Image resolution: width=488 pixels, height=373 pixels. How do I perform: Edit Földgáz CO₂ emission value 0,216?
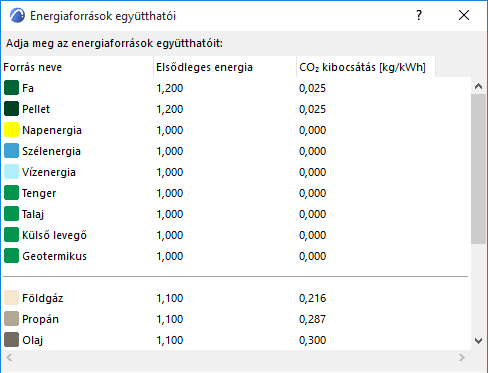(x=312, y=298)
